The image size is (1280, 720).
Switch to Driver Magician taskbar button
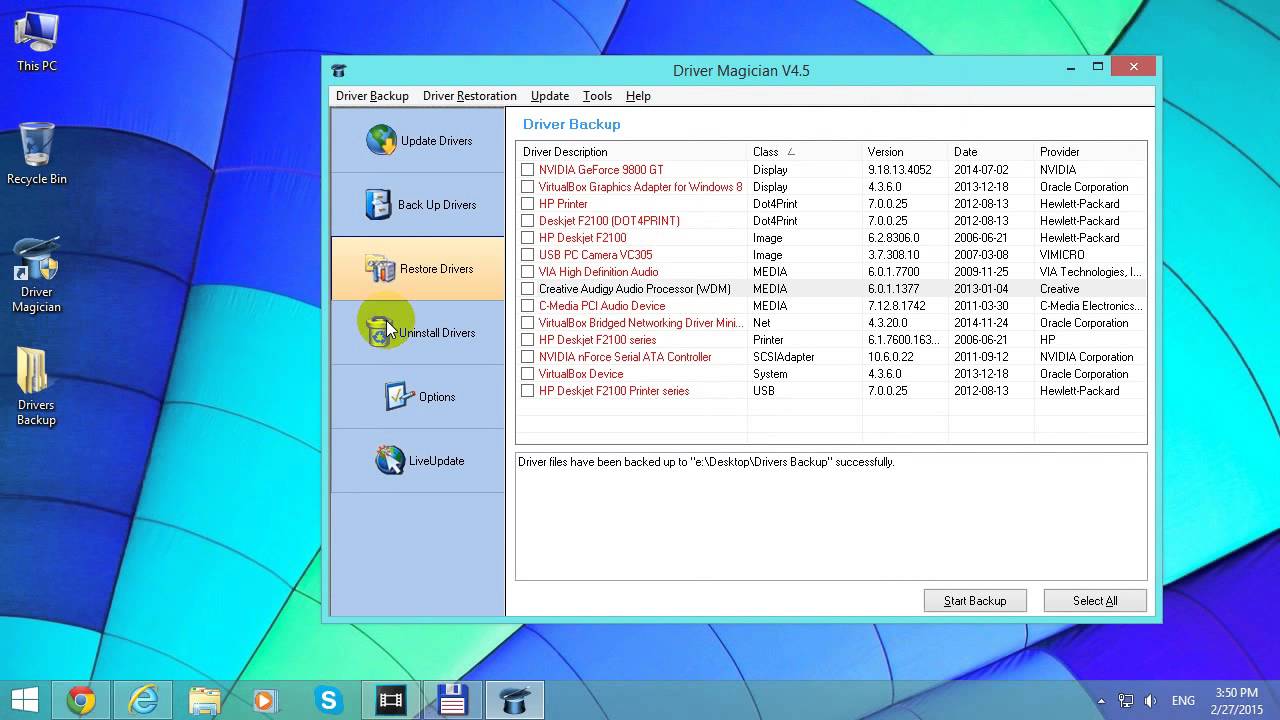tap(515, 701)
